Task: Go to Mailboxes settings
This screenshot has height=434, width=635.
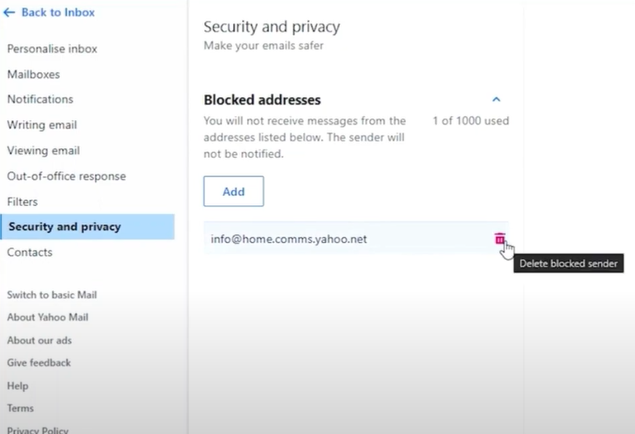Action: [34, 74]
